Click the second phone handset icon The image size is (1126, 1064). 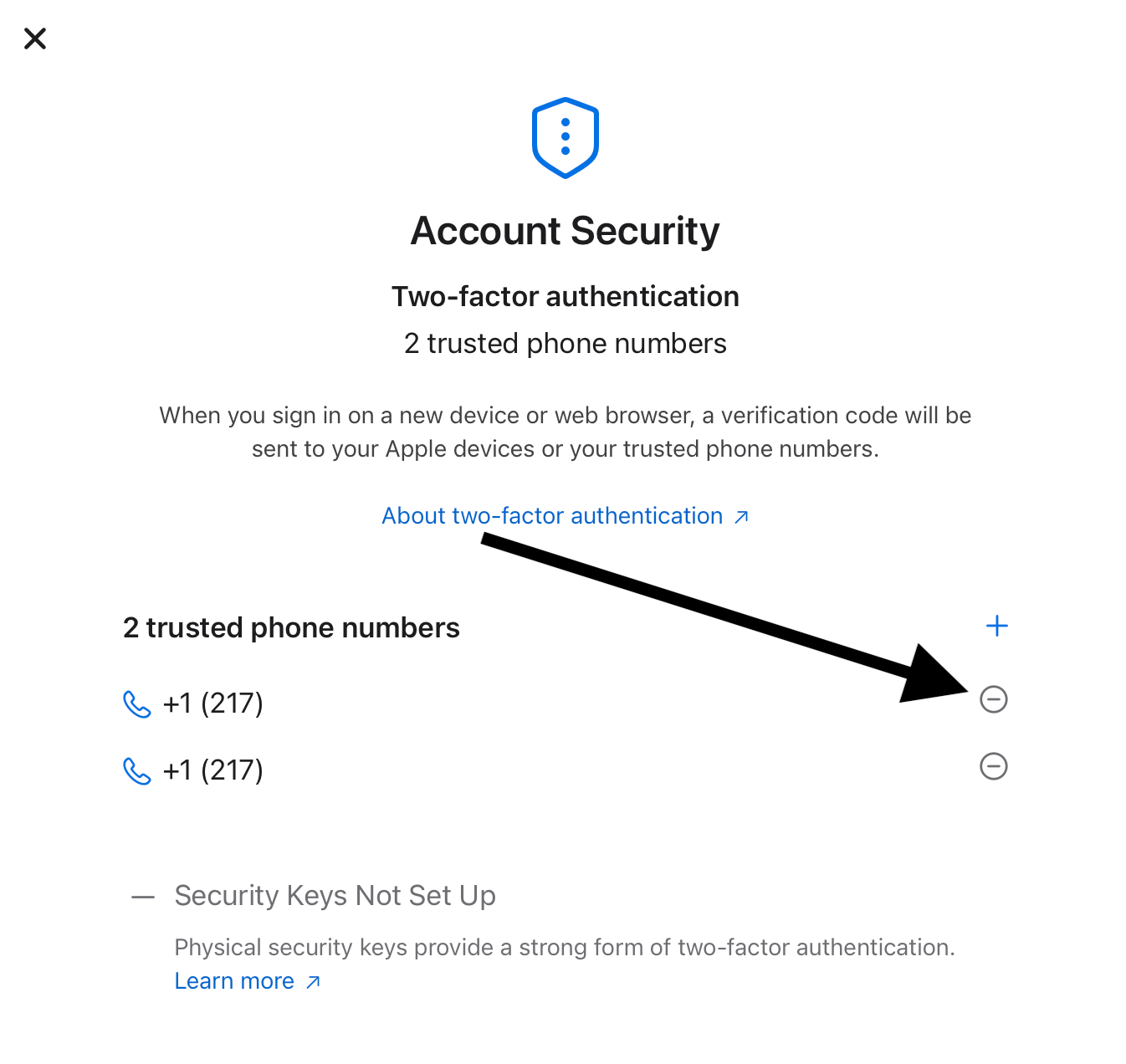coord(136,771)
